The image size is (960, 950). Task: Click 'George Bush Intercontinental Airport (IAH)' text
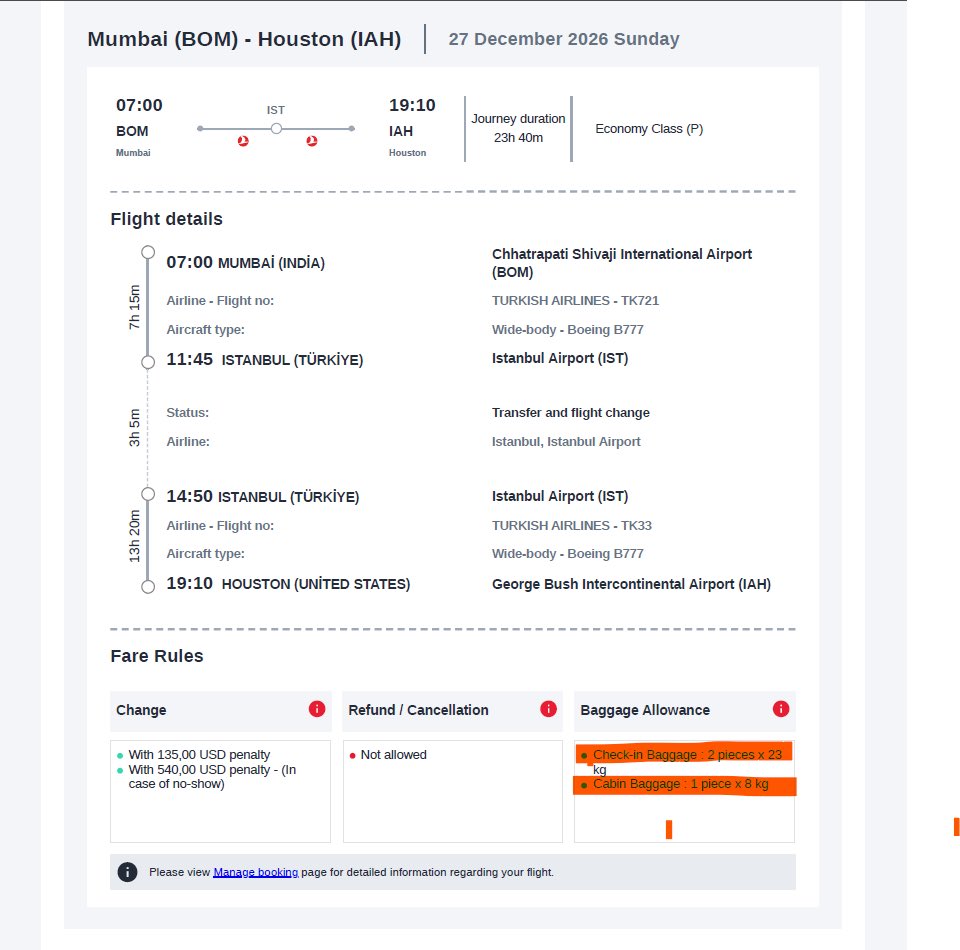click(x=631, y=584)
